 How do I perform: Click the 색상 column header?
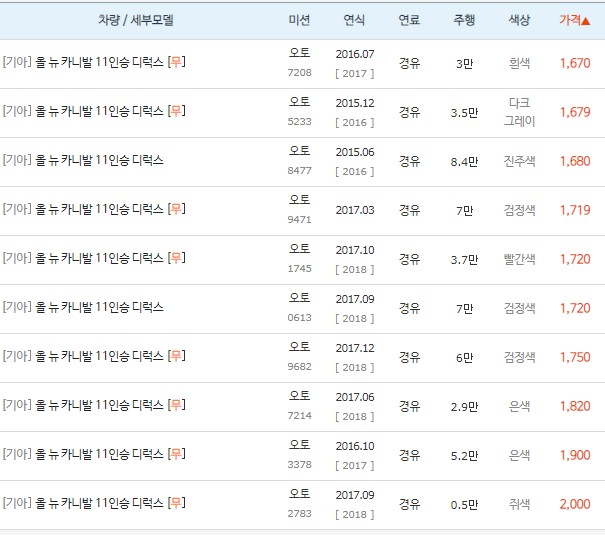[519, 20]
